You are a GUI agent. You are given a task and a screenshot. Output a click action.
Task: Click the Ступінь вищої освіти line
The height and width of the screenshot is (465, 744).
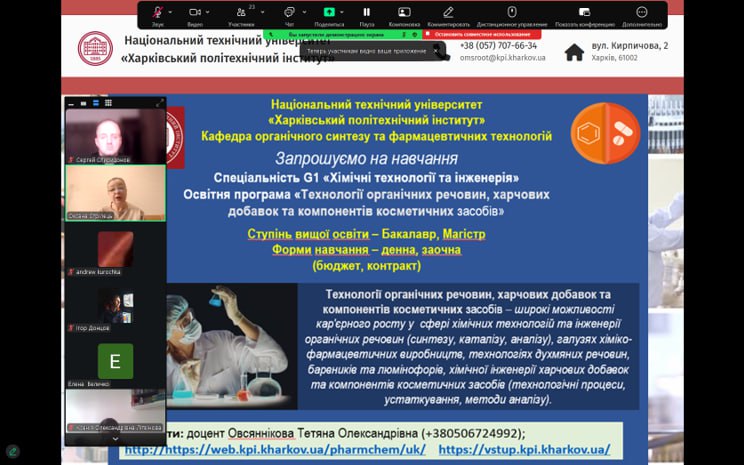click(x=366, y=234)
